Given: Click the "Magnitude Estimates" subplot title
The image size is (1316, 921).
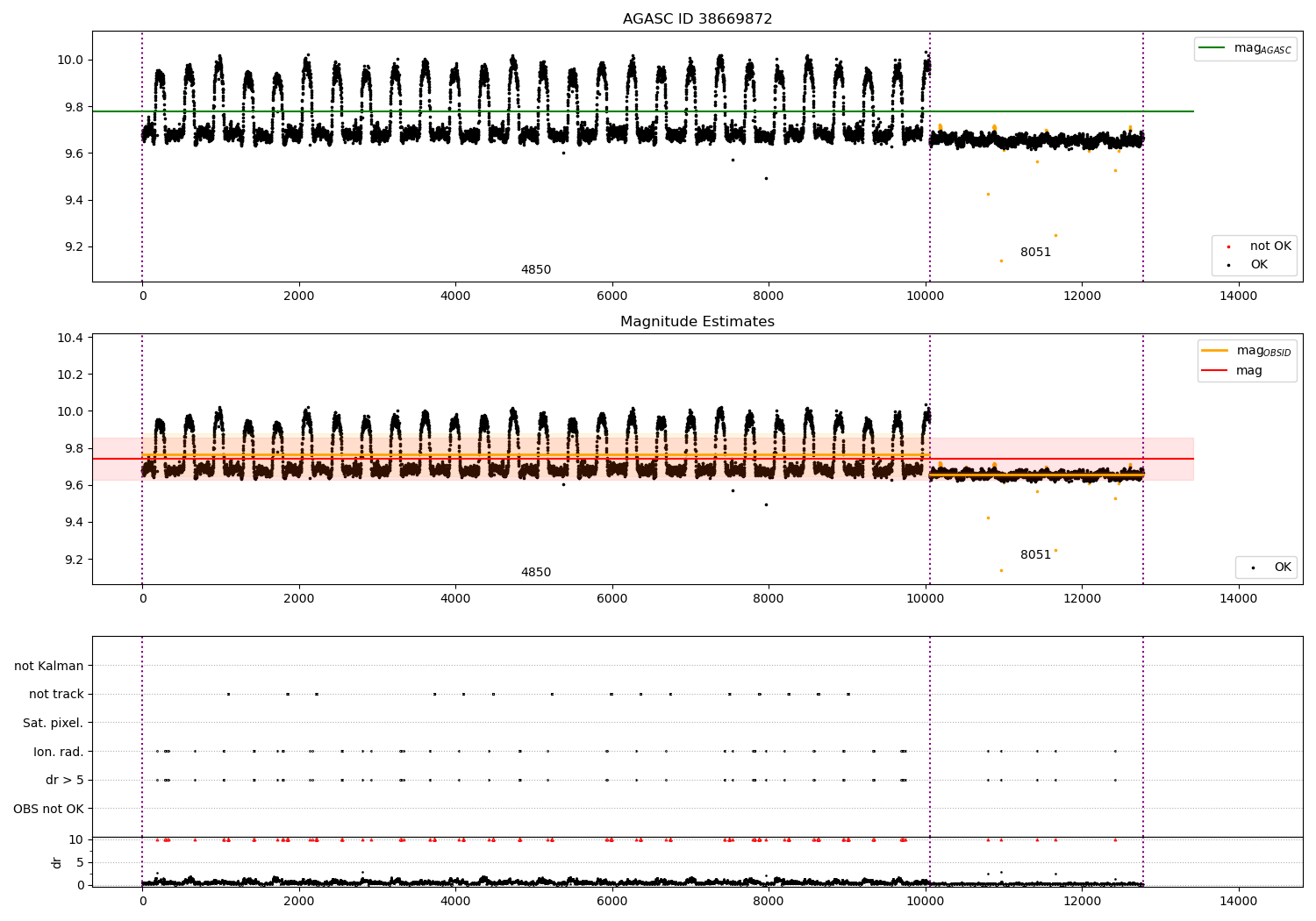Looking at the screenshot, I should 697,322.
